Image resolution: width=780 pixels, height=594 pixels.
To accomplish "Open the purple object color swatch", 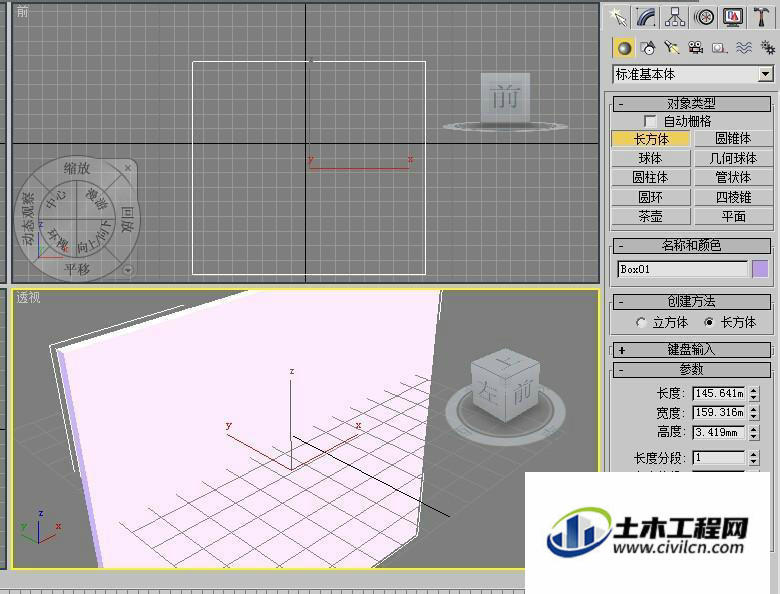I will point(760,269).
